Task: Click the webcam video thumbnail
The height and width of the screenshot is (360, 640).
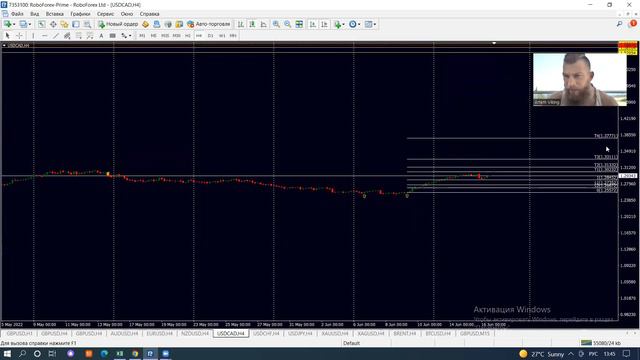Action: pyautogui.click(x=580, y=80)
